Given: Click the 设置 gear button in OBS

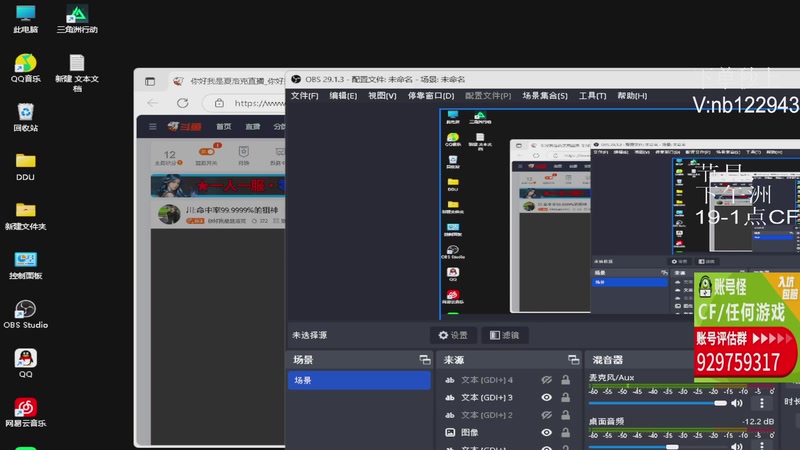Looking at the screenshot, I should click(x=453, y=335).
